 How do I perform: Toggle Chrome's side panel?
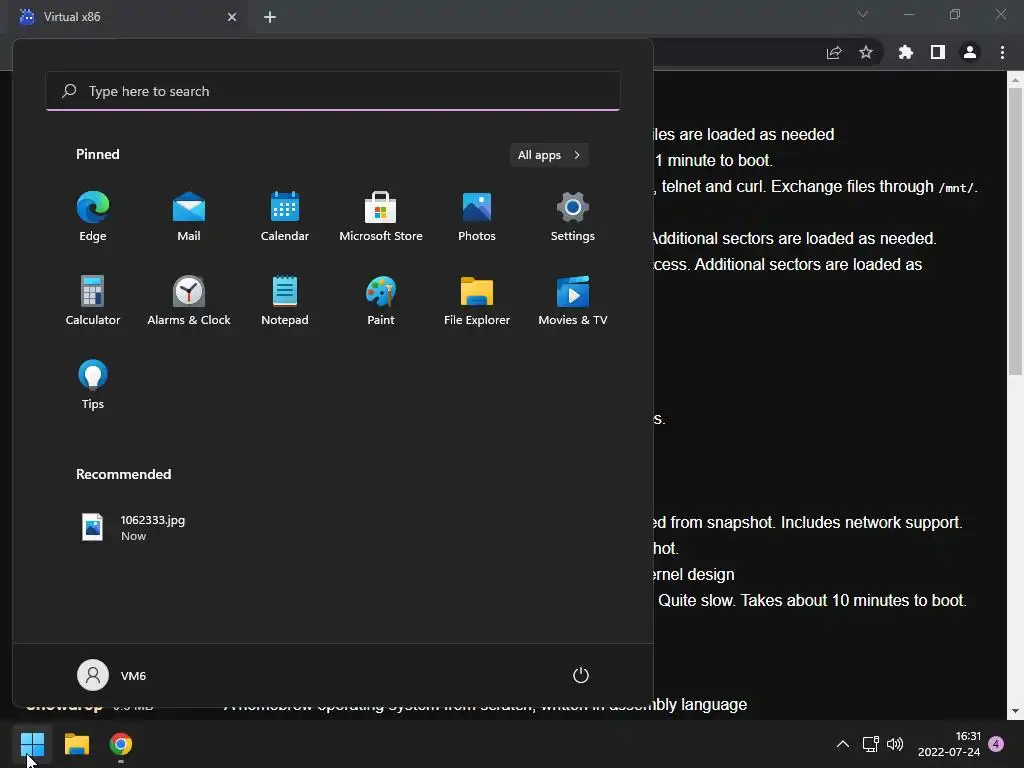point(938,52)
